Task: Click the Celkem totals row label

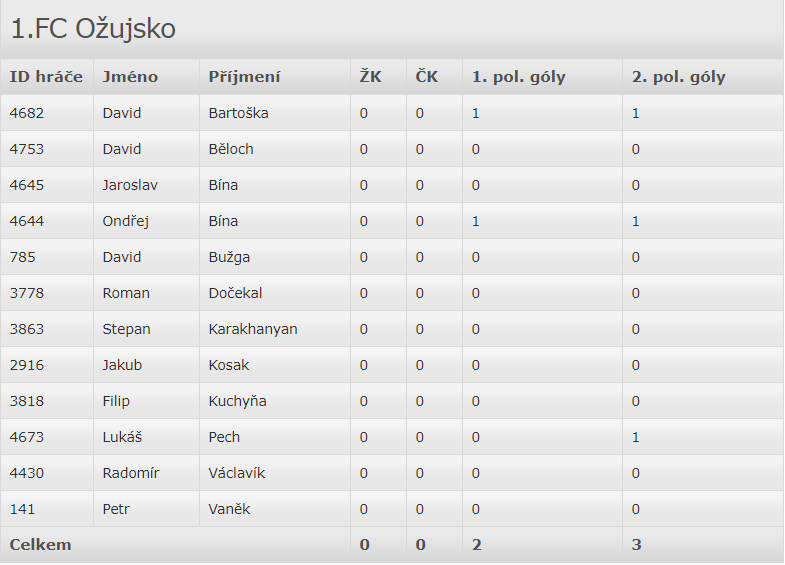Action: [x=41, y=545]
